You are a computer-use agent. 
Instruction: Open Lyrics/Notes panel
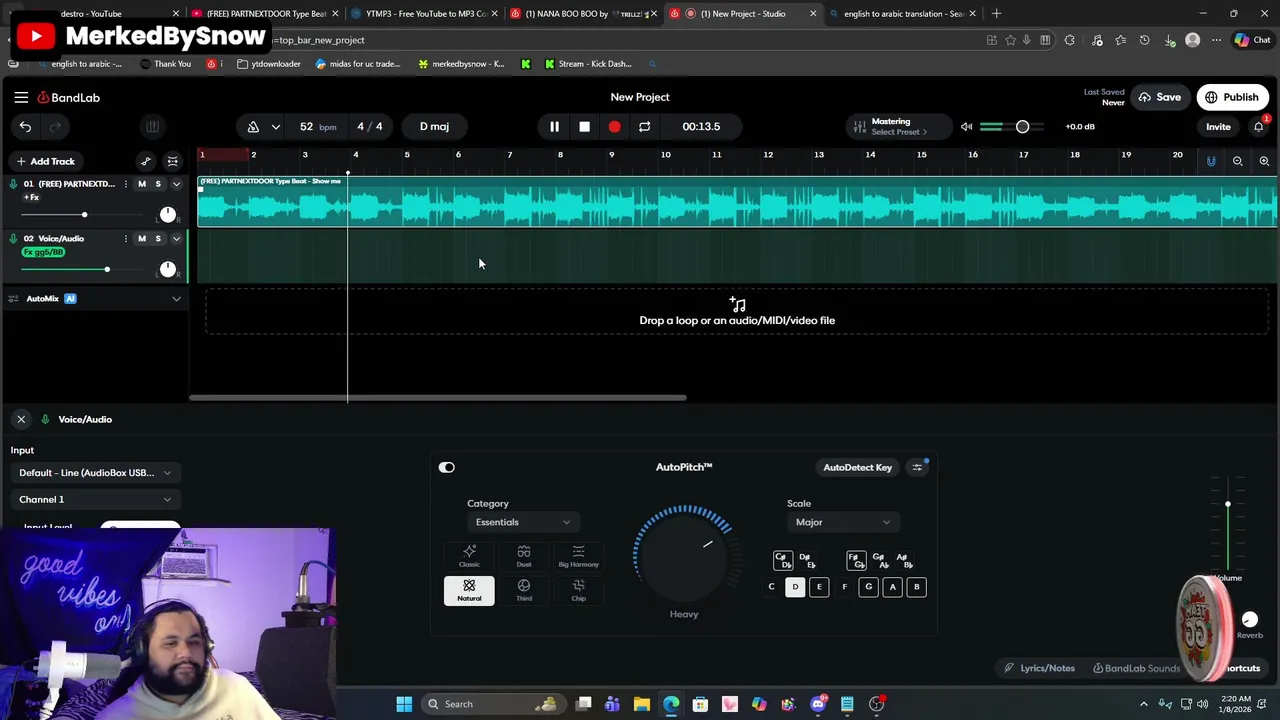[1039, 668]
